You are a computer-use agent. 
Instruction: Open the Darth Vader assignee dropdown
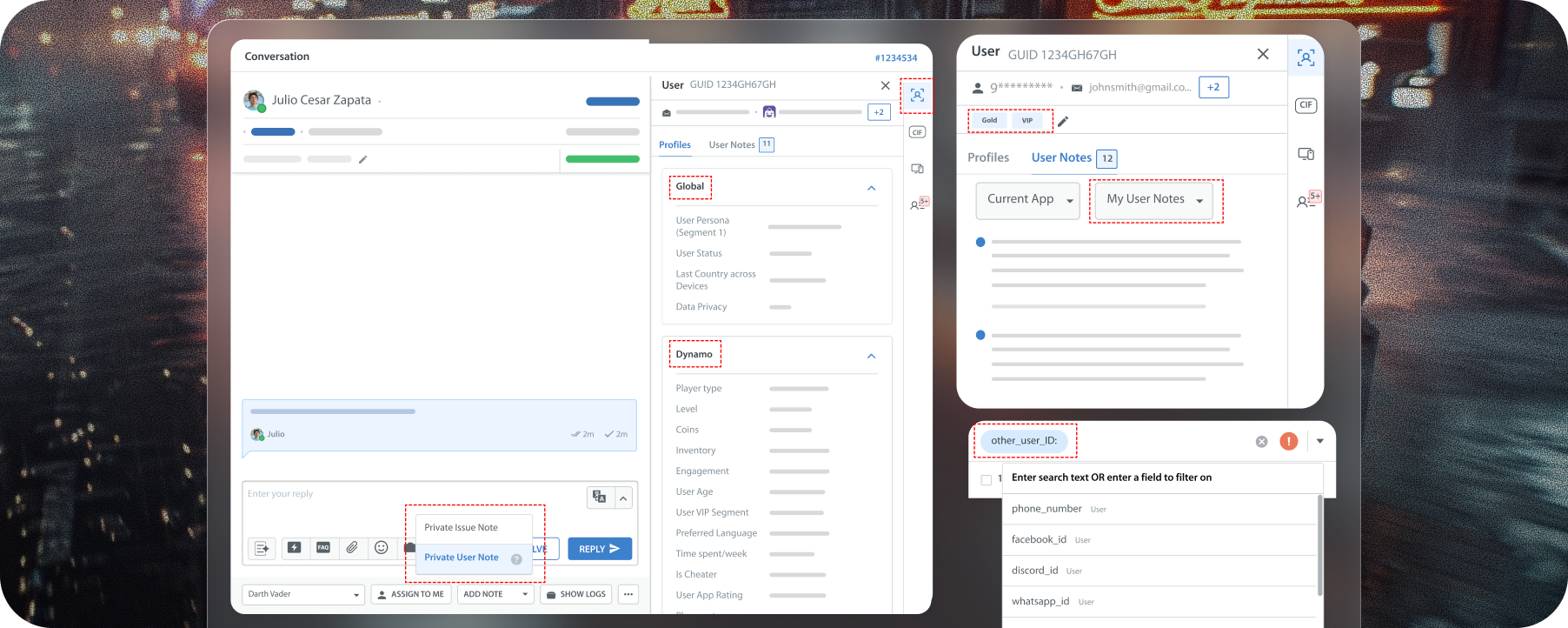(302, 595)
